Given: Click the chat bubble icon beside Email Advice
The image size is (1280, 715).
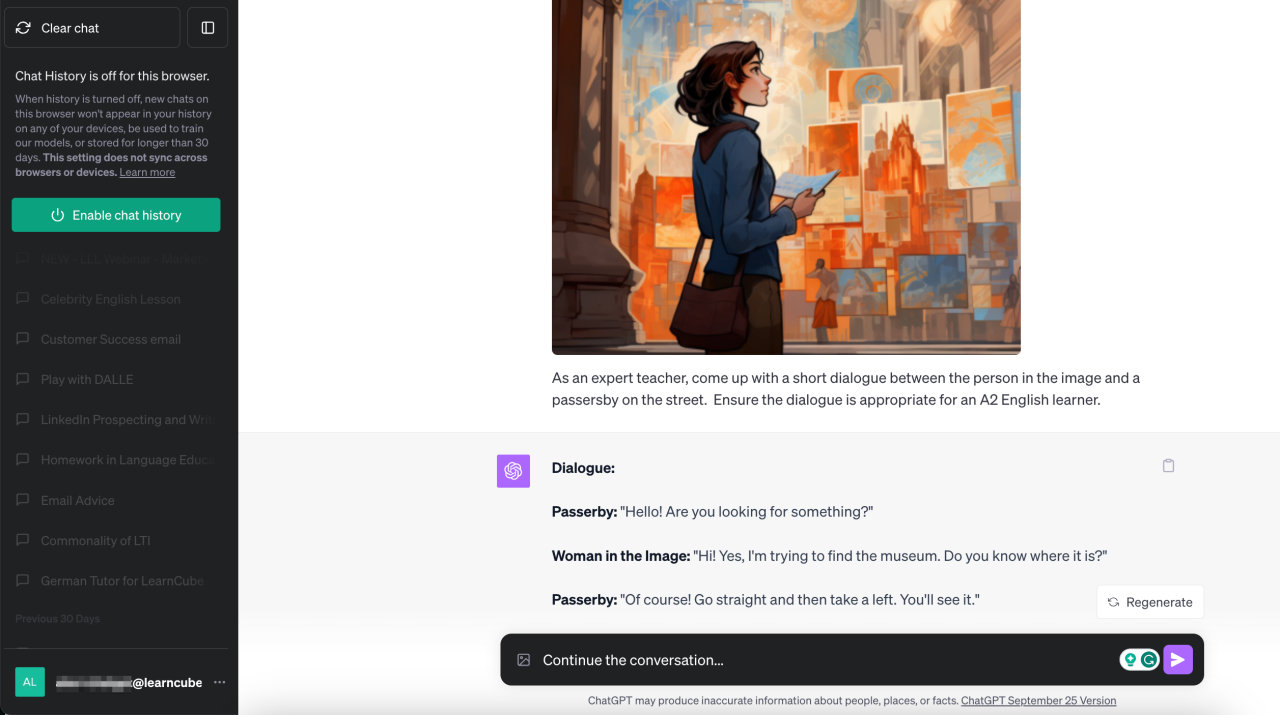Looking at the screenshot, I should (x=22, y=500).
